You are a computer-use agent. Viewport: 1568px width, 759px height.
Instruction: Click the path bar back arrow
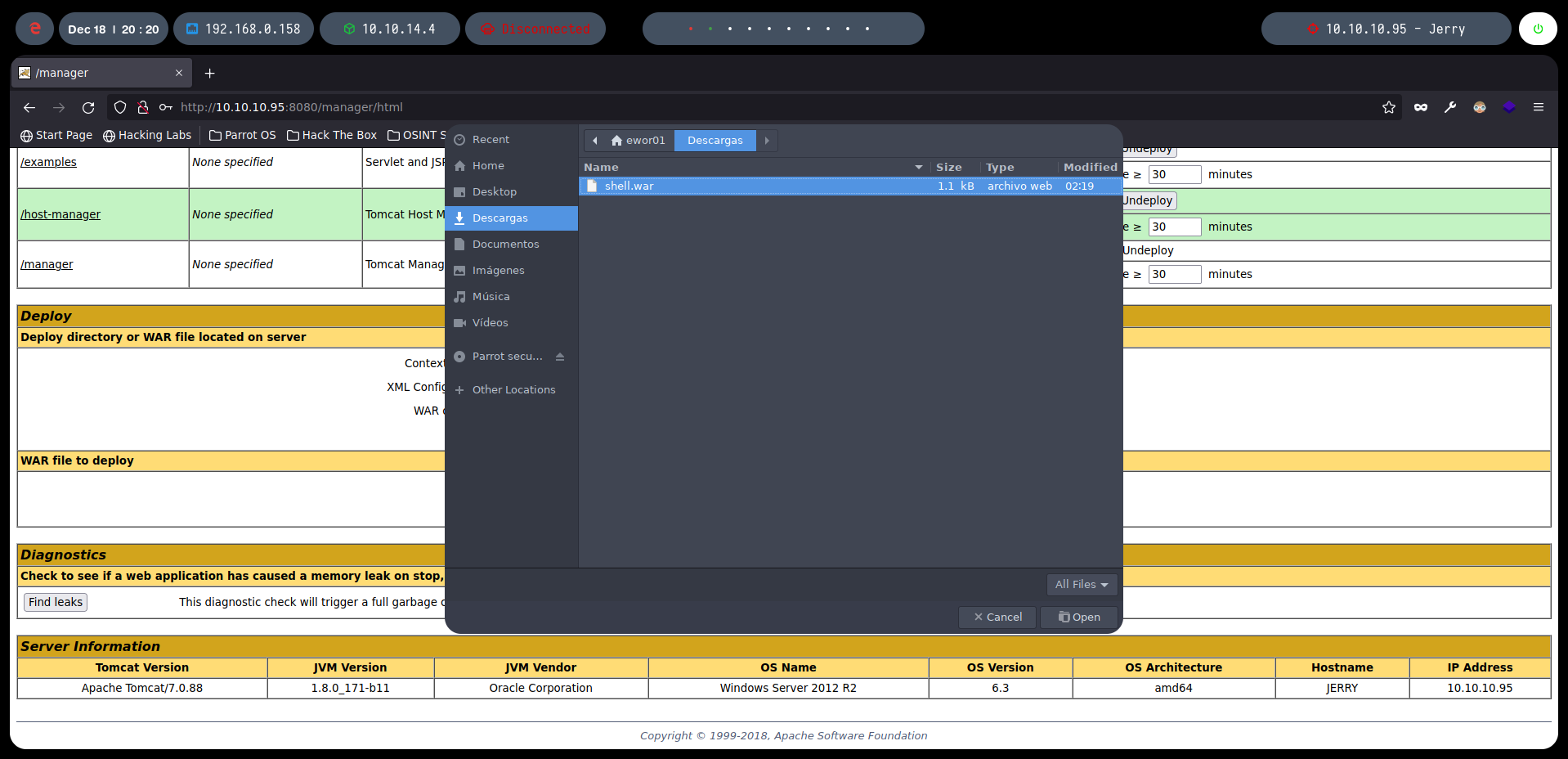595,141
